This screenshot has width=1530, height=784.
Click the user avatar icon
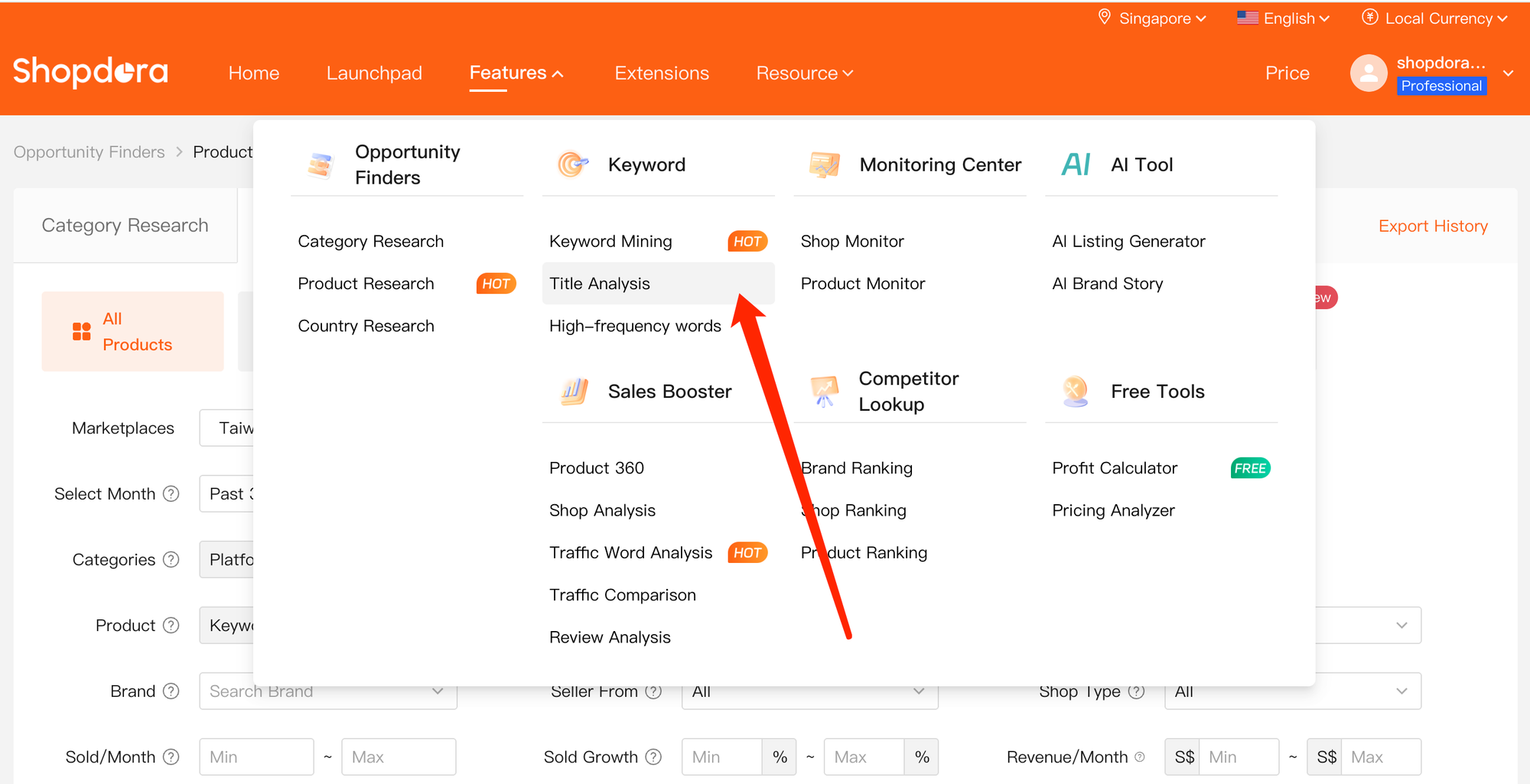1369,73
